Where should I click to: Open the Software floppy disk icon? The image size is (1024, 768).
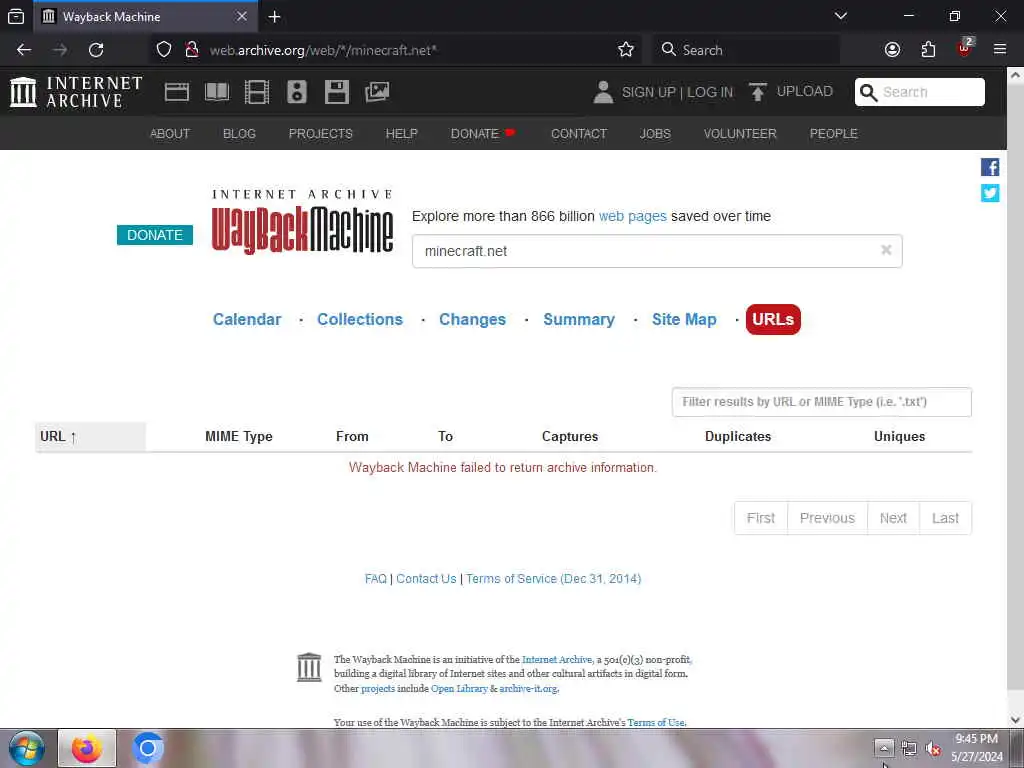[x=336, y=92]
